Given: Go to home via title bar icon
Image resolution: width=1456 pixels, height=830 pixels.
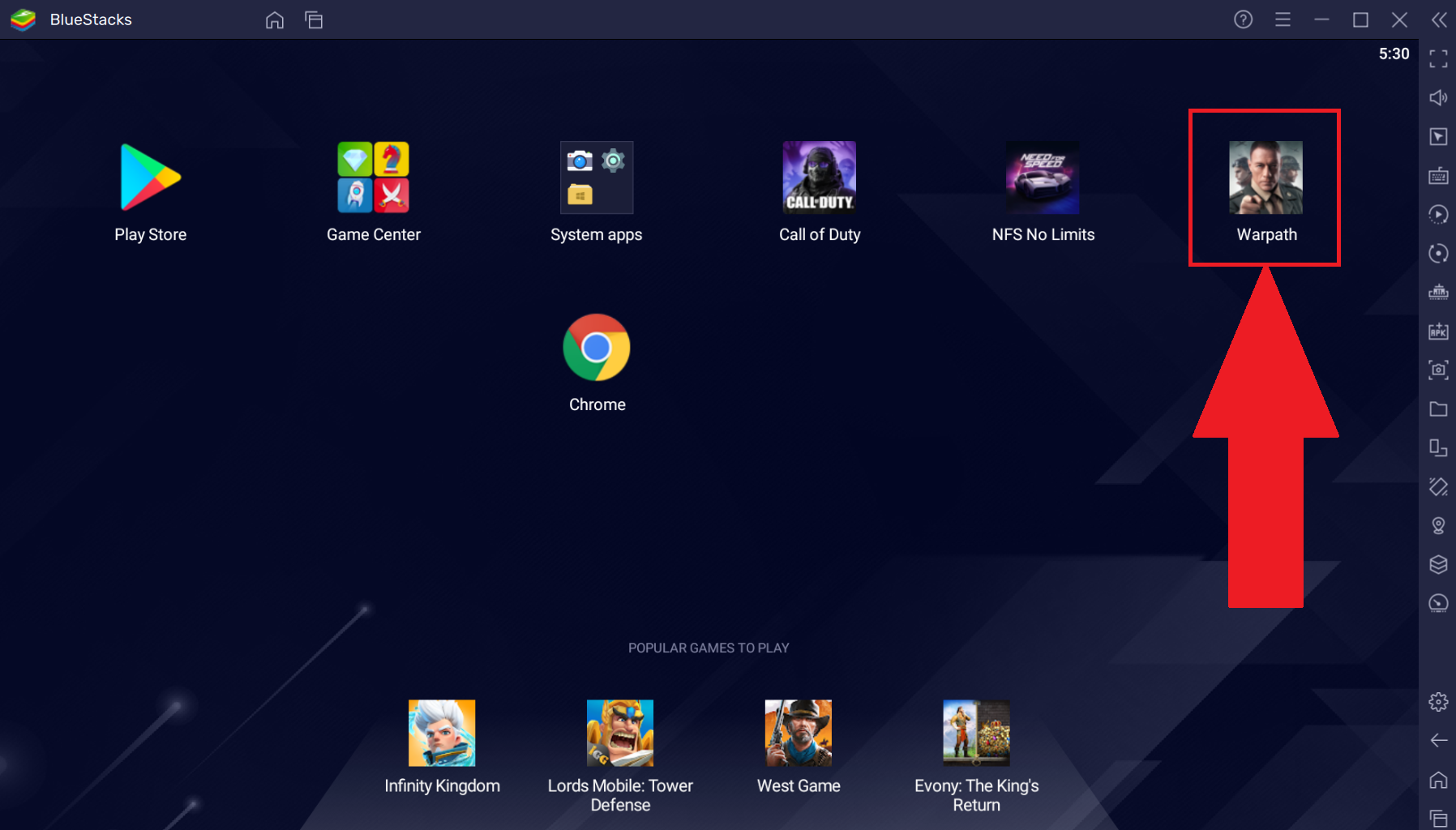Looking at the screenshot, I should [x=275, y=20].
